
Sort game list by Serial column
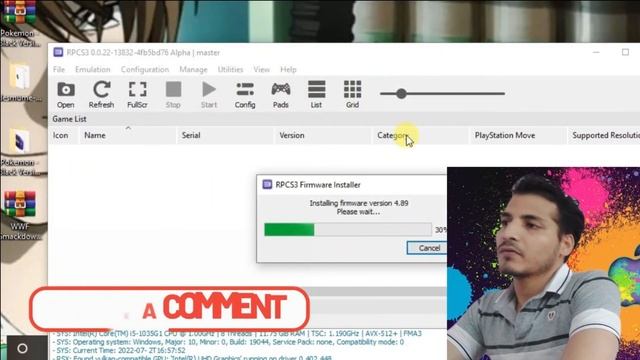point(225,135)
